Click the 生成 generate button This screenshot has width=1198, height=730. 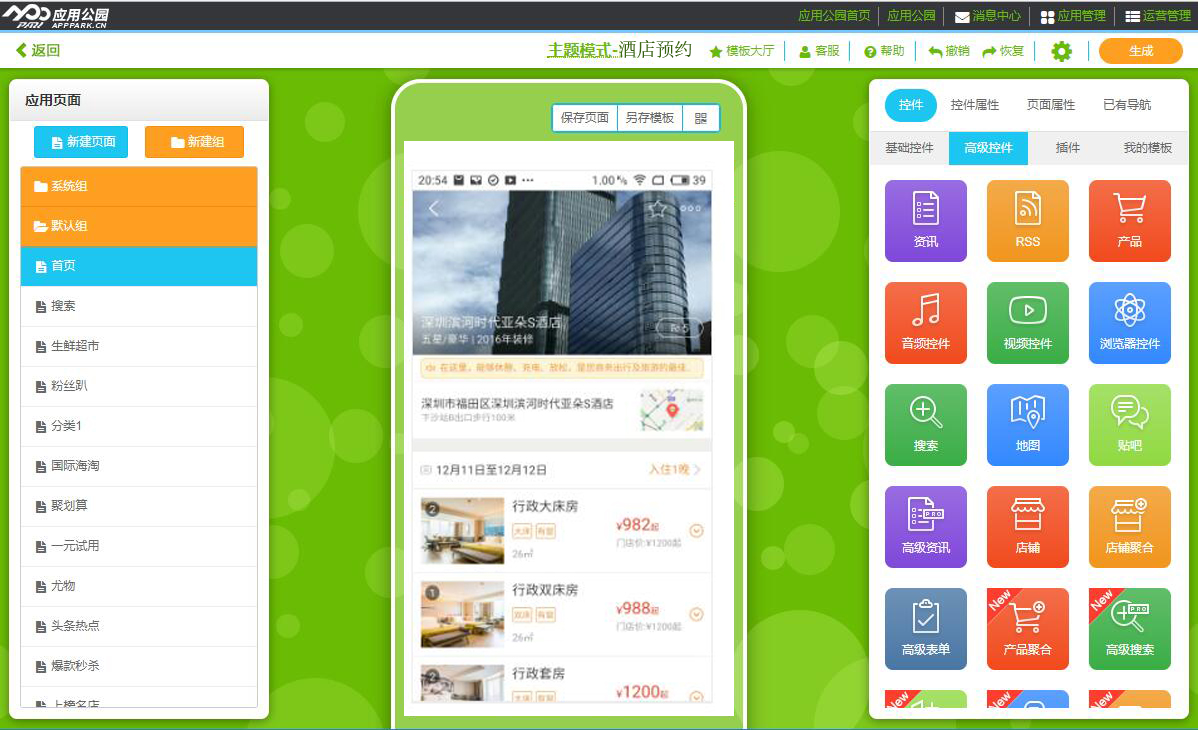(1140, 51)
